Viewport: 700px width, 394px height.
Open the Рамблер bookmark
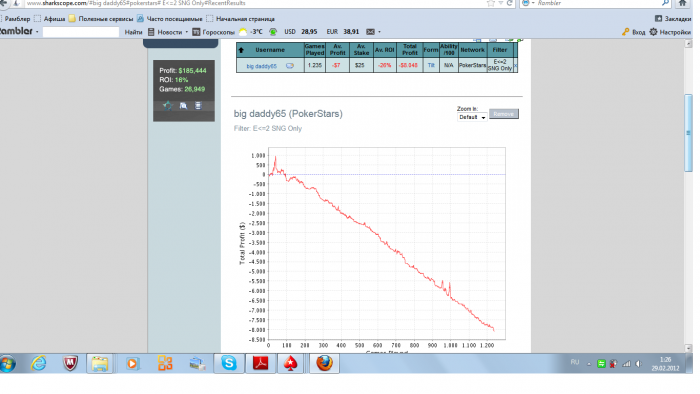click(17, 19)
